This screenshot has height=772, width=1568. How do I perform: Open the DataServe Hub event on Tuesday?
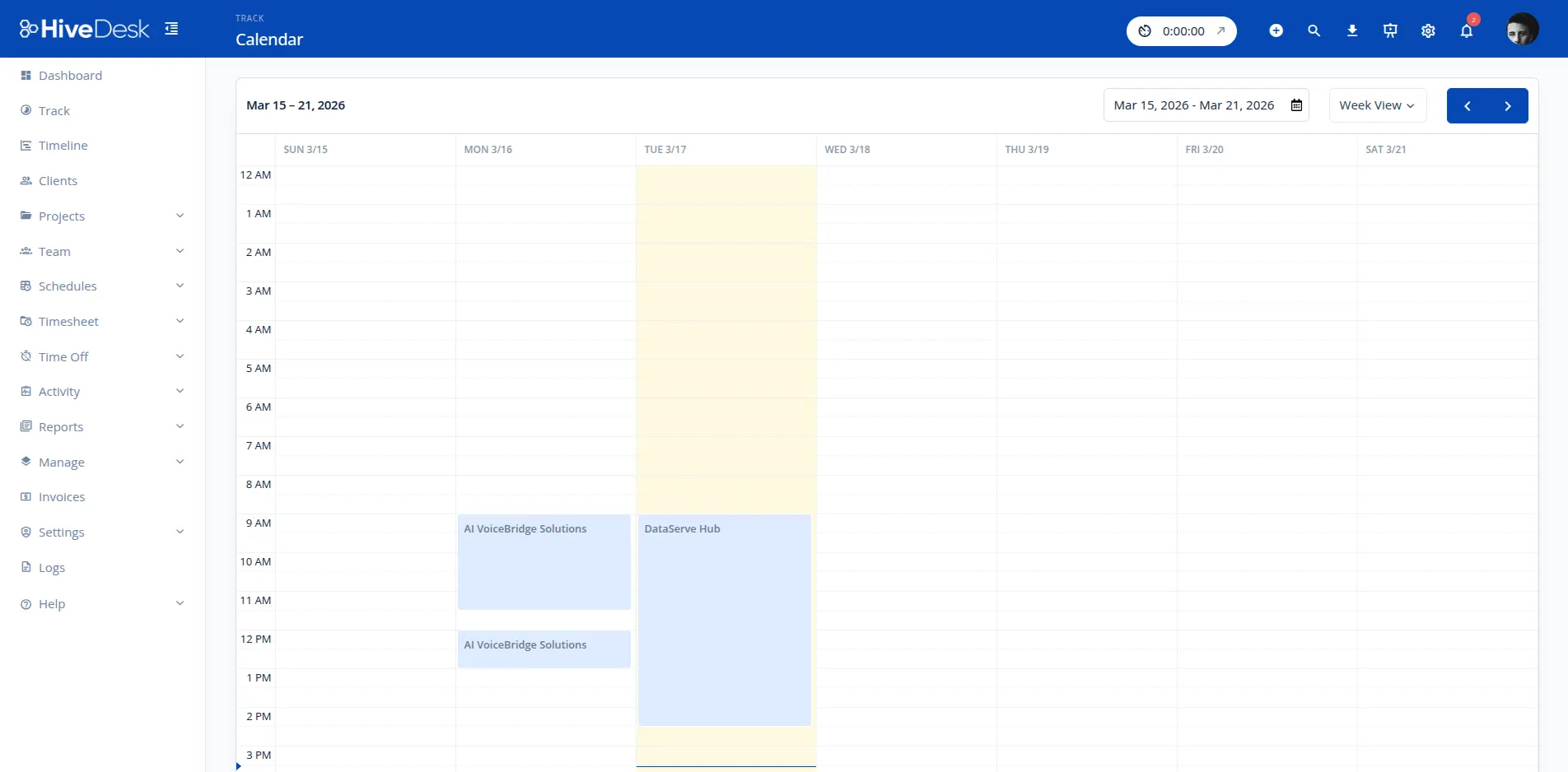pos(724,617)
